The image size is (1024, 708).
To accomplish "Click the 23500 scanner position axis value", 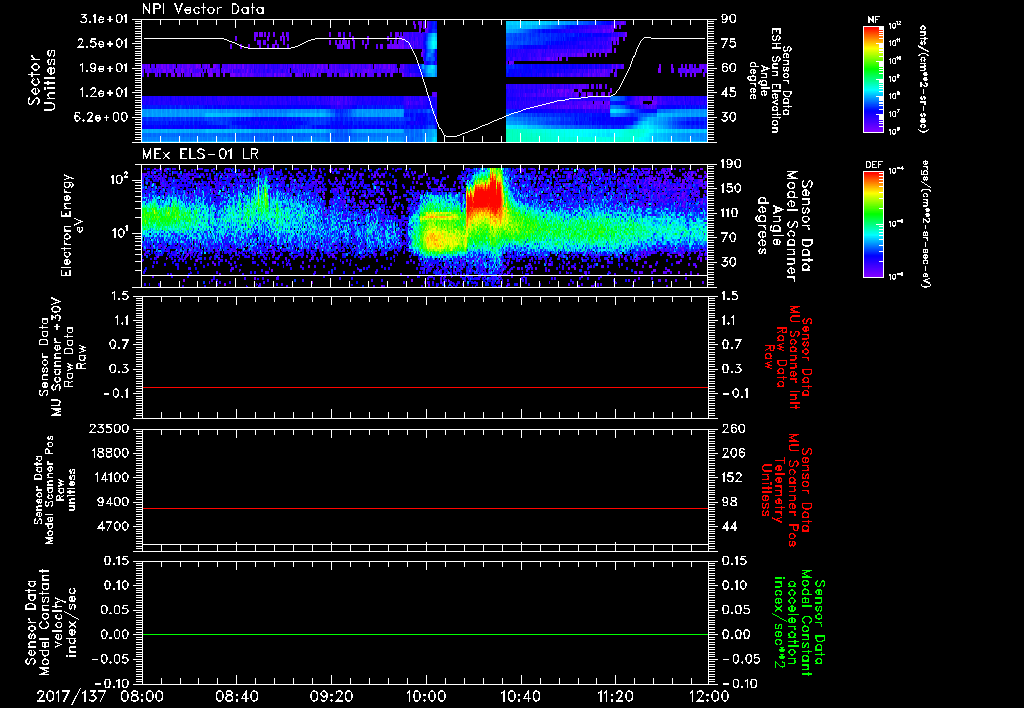I will coord(110,429).
